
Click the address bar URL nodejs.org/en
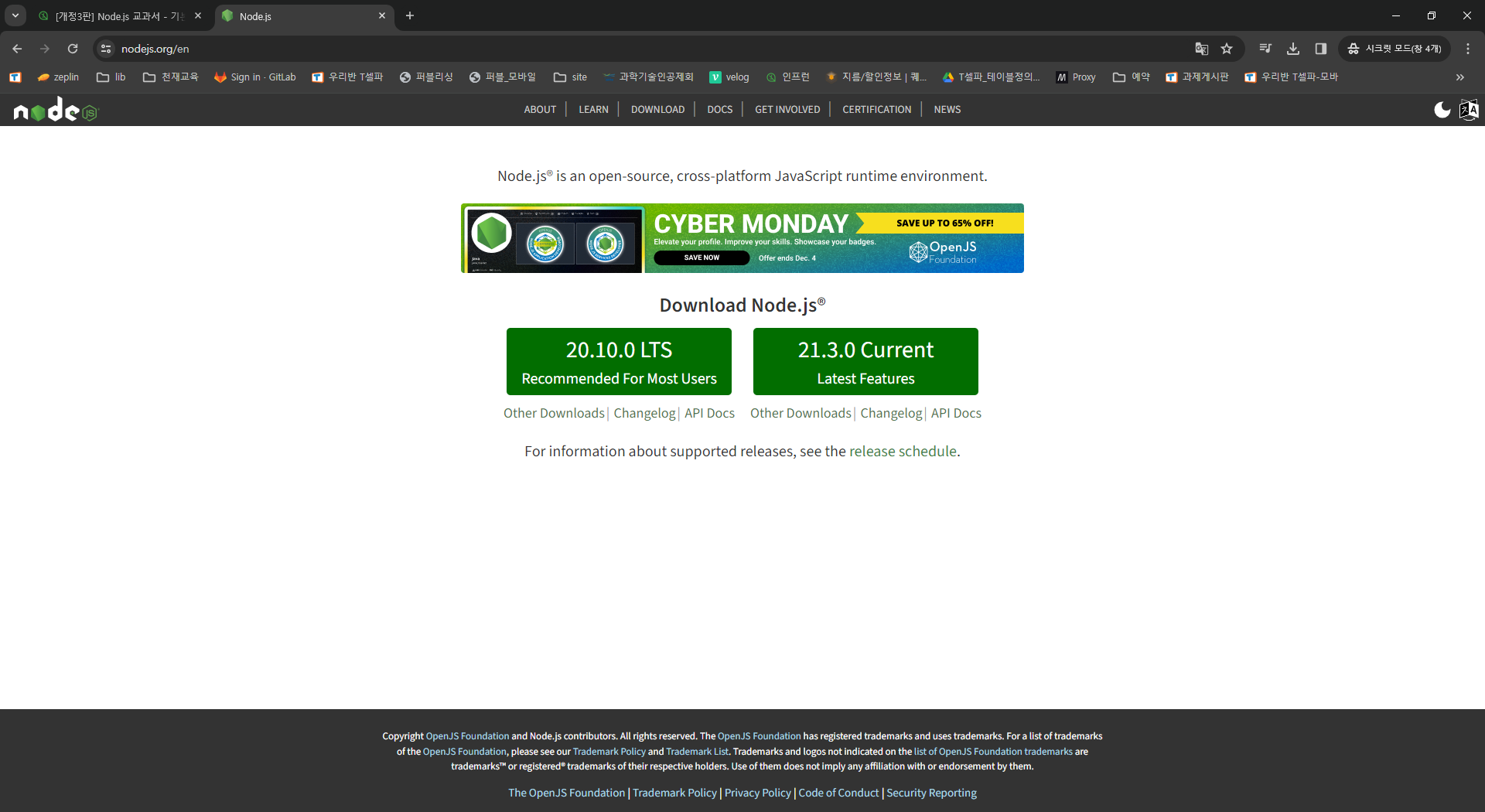click(155, 49)
